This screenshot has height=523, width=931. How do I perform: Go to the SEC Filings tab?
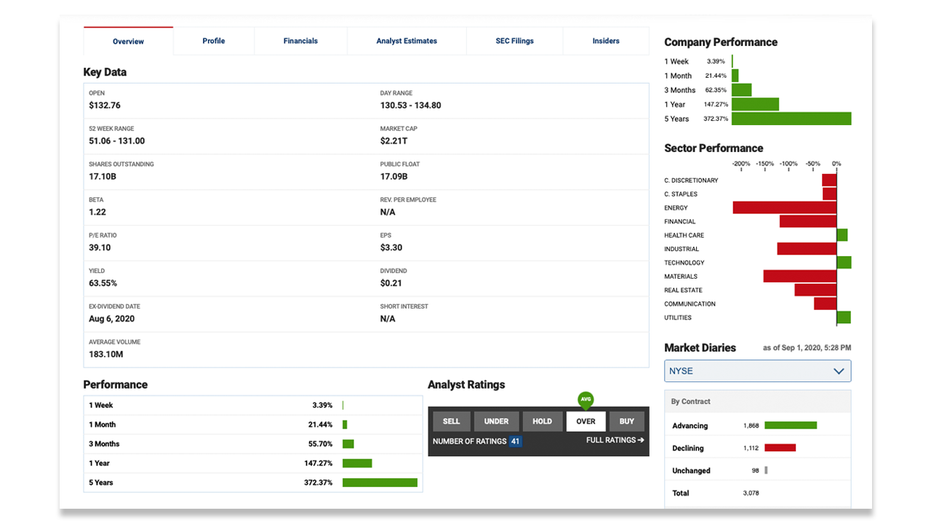pos(514,41)
